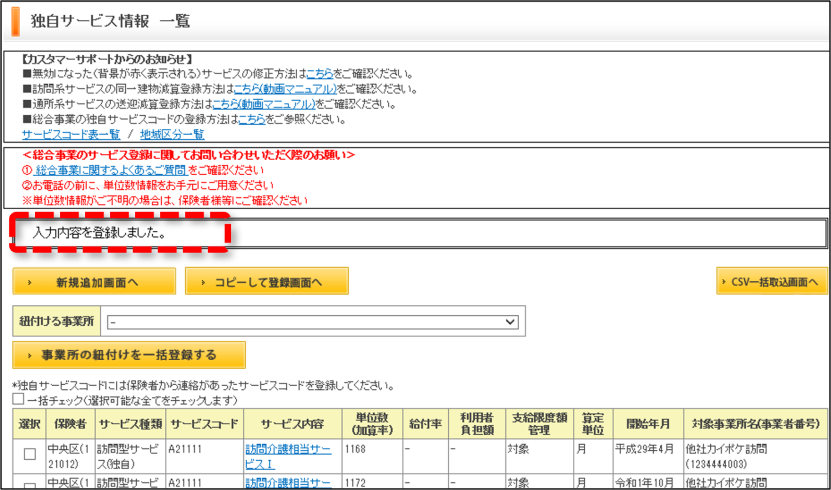Click the 開始年月 column header
Image resolution: width=831 pixels, height=490 pixels.
coord(648,424)
